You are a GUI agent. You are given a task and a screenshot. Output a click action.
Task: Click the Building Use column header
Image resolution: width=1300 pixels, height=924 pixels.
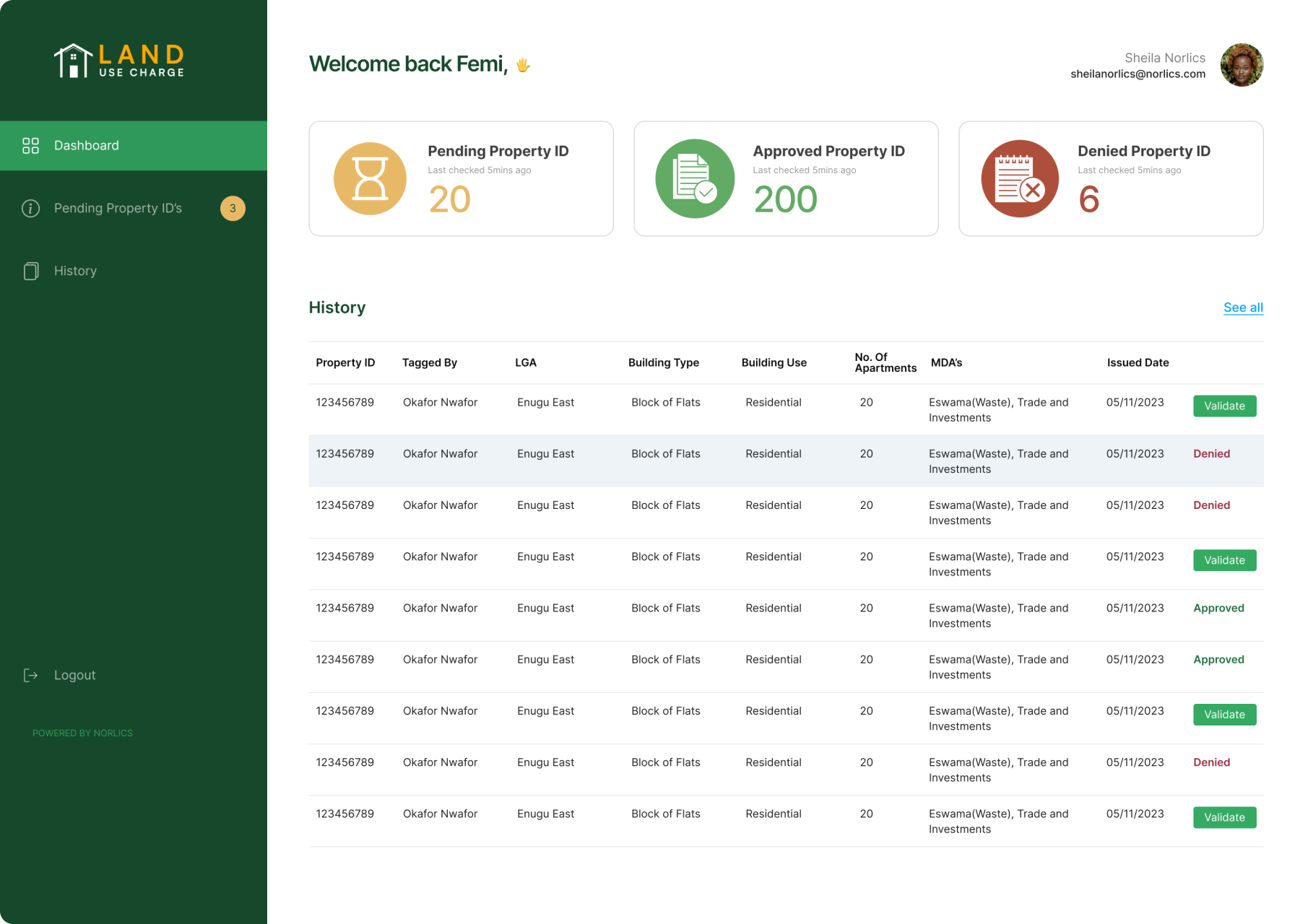coord(773,362)
